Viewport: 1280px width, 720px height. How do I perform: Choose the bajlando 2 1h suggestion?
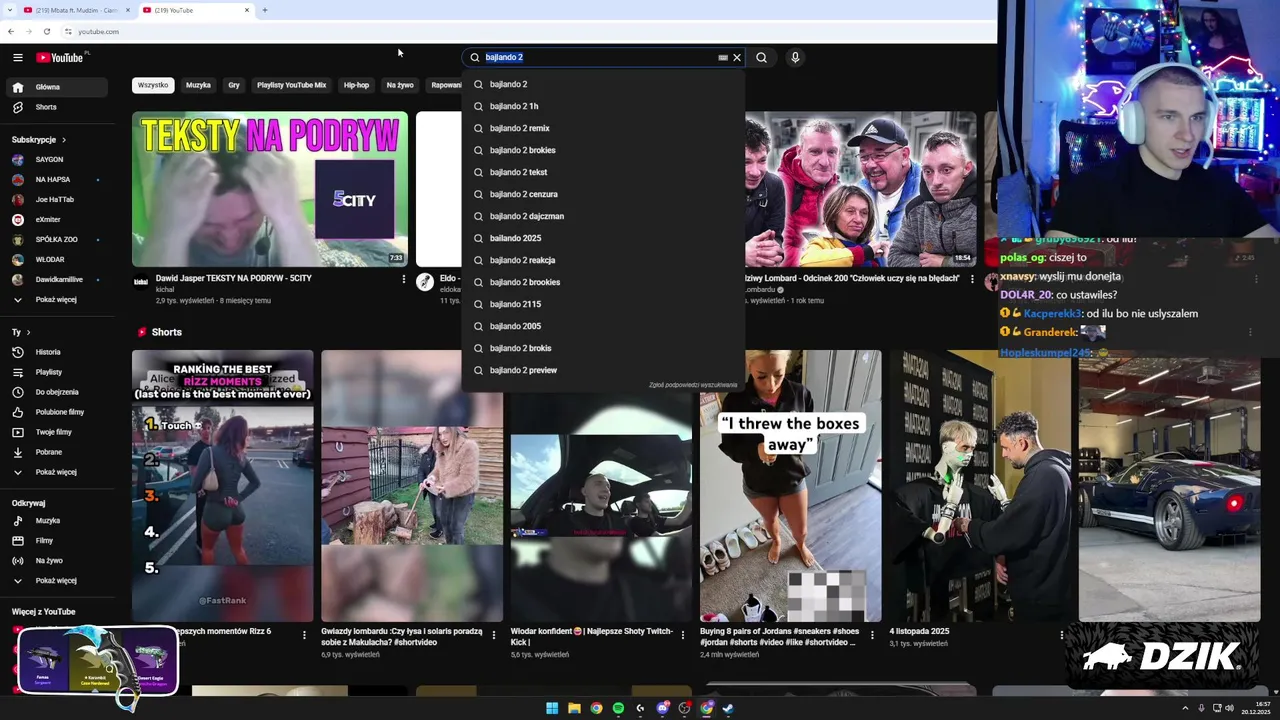604,106
